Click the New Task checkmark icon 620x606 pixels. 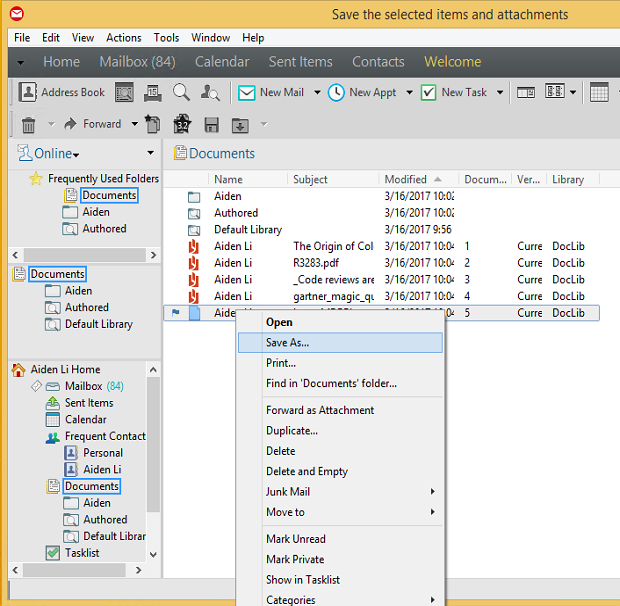point(428,92)
